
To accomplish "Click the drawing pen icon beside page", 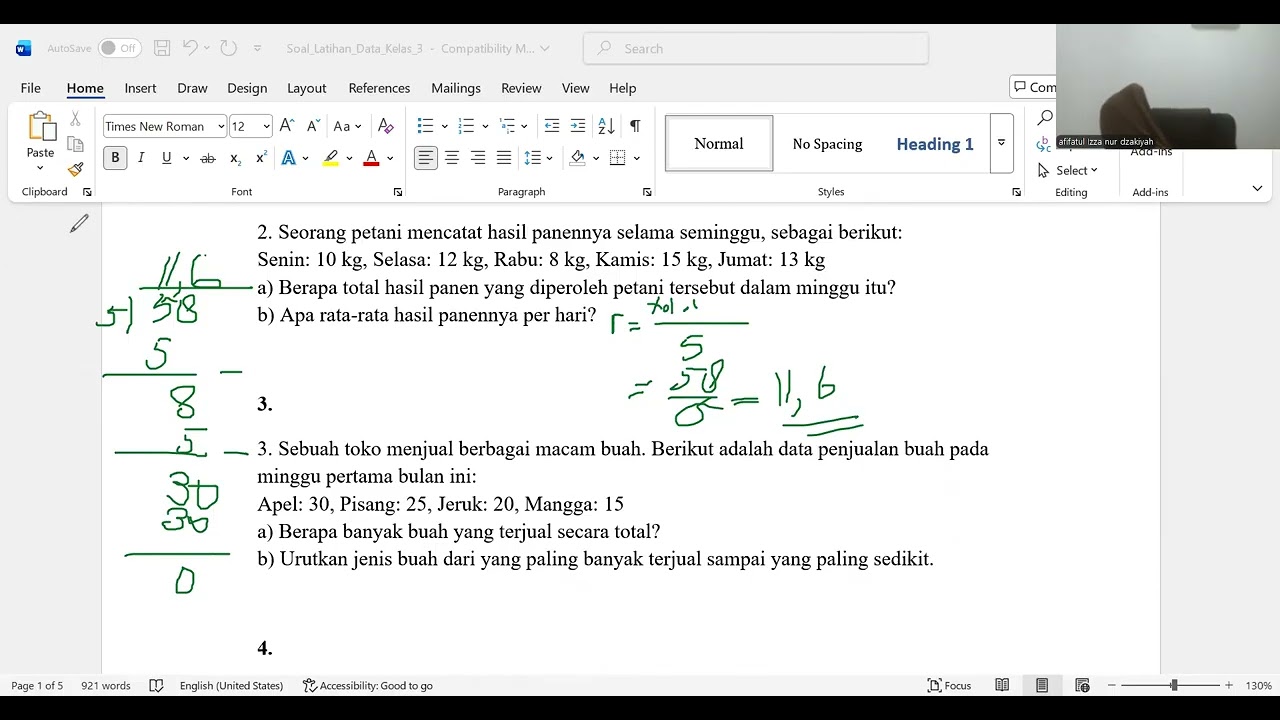I will click(79, 224).
